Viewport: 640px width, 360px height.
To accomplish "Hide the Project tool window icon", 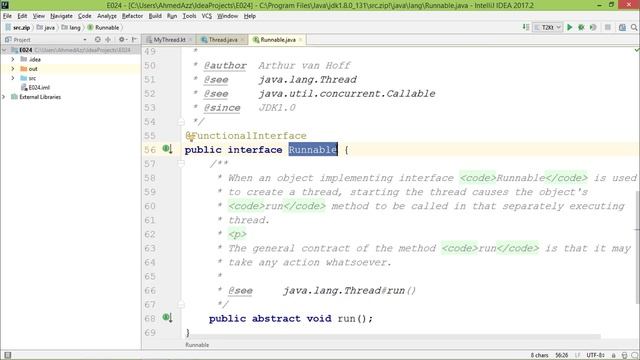I will (x=134, y=40).
